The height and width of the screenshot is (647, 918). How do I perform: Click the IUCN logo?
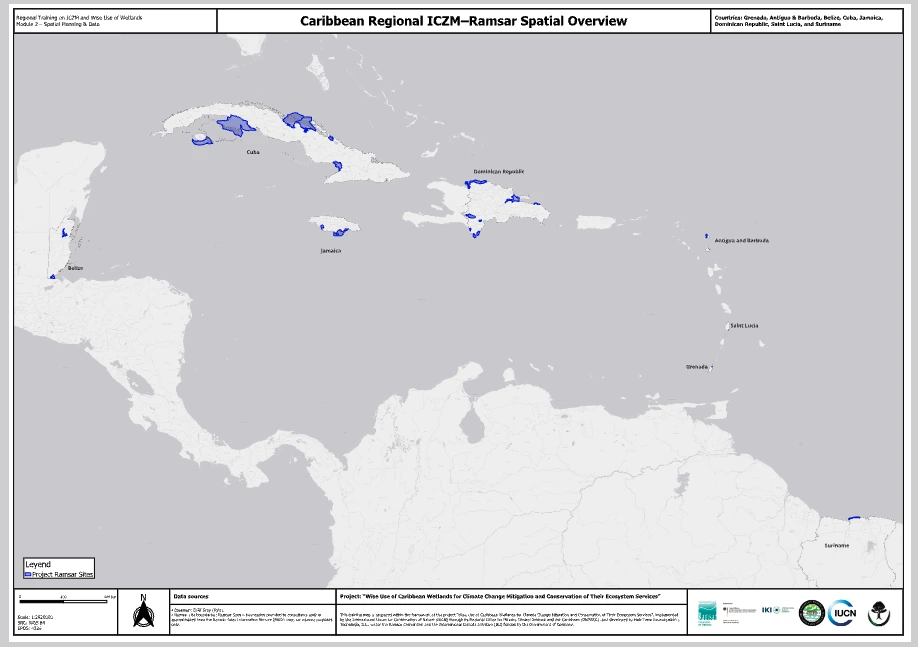[842, 612]
